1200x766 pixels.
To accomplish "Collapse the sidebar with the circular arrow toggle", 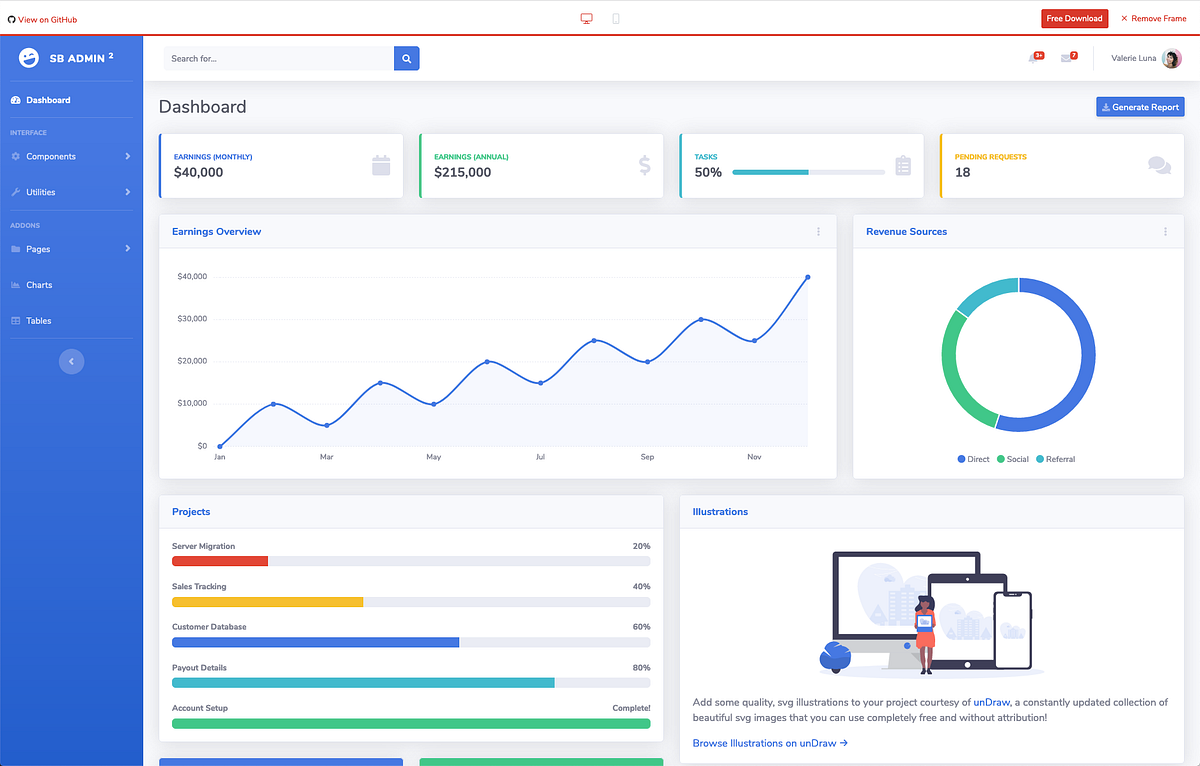I will 71,361.
